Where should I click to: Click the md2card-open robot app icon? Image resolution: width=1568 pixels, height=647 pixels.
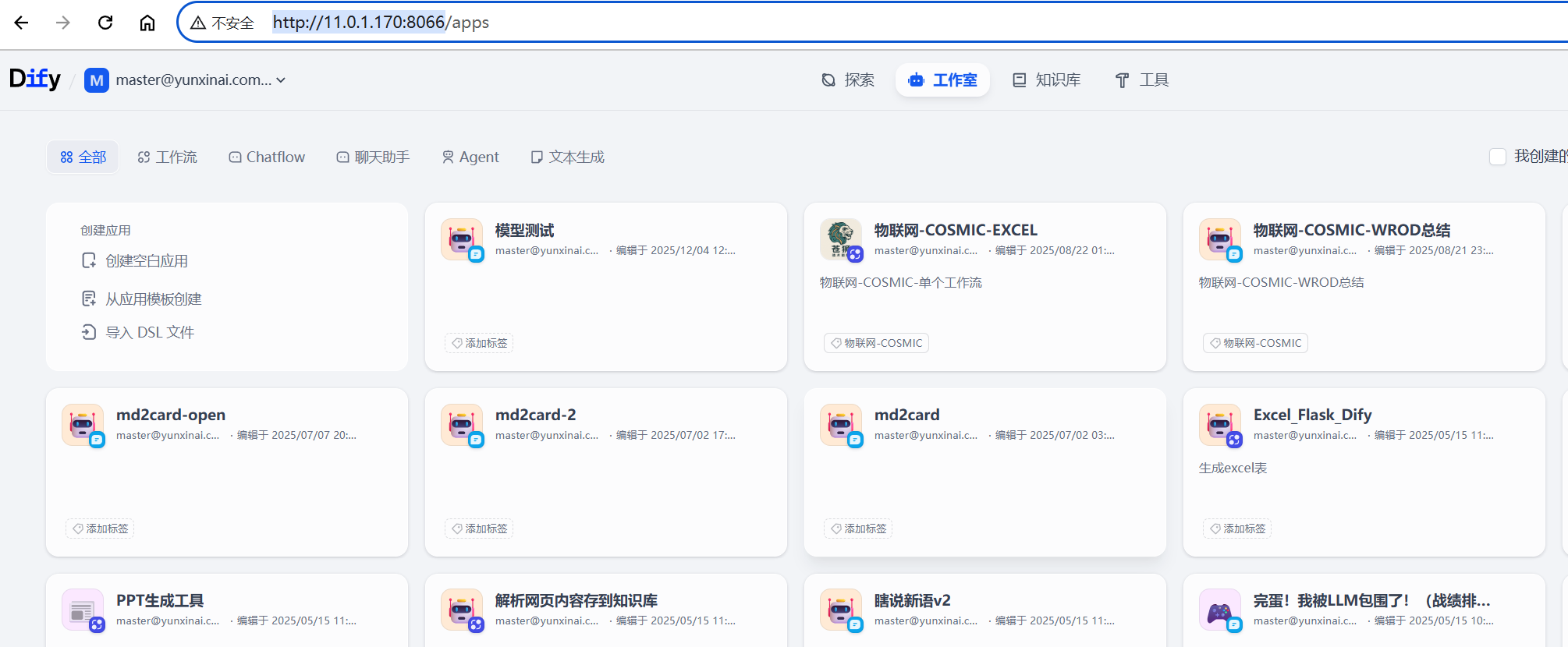click(x=82, y=425)
